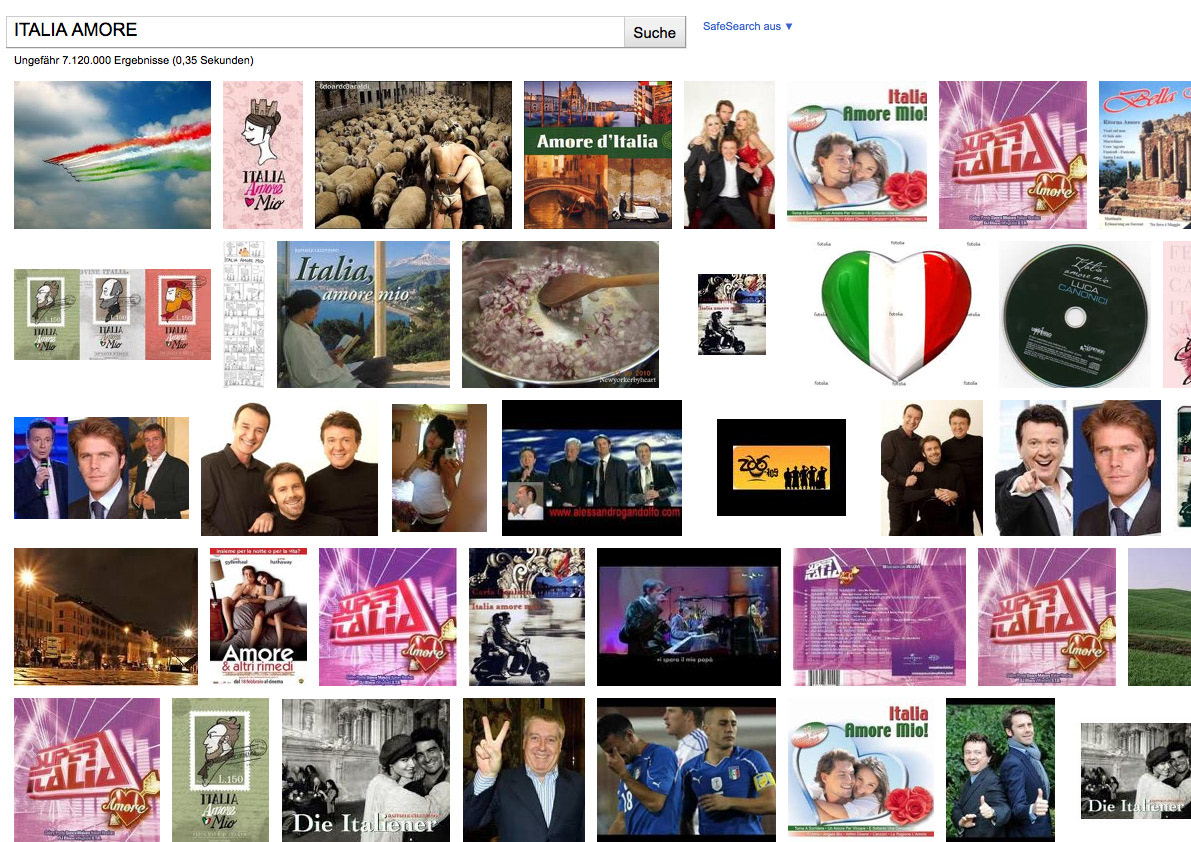The image size is (1191, 842).
Task: Open the black-and-white comic strip thumbnail
Action: (244, 314)
